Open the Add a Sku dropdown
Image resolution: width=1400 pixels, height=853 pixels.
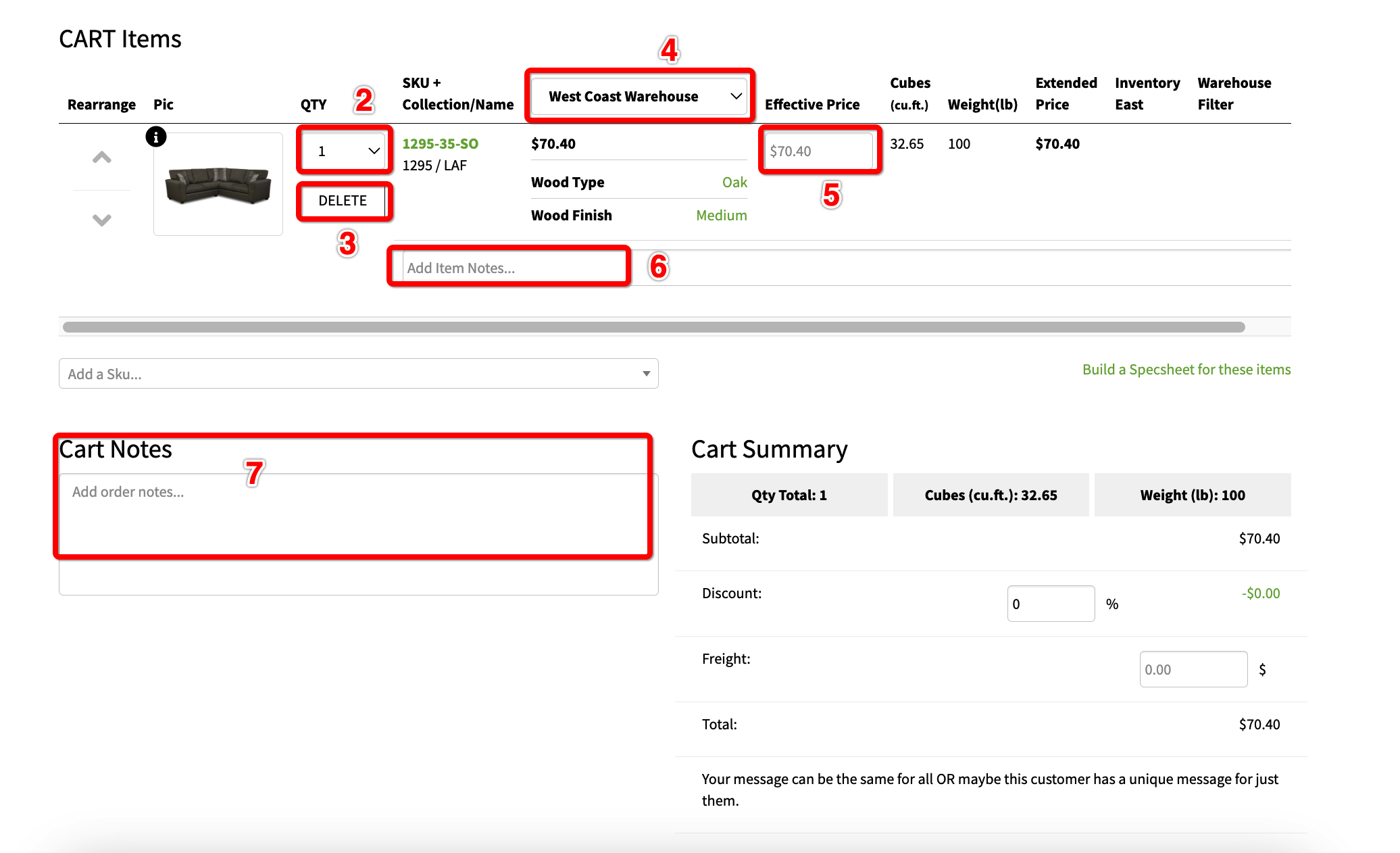pos(358,374)
